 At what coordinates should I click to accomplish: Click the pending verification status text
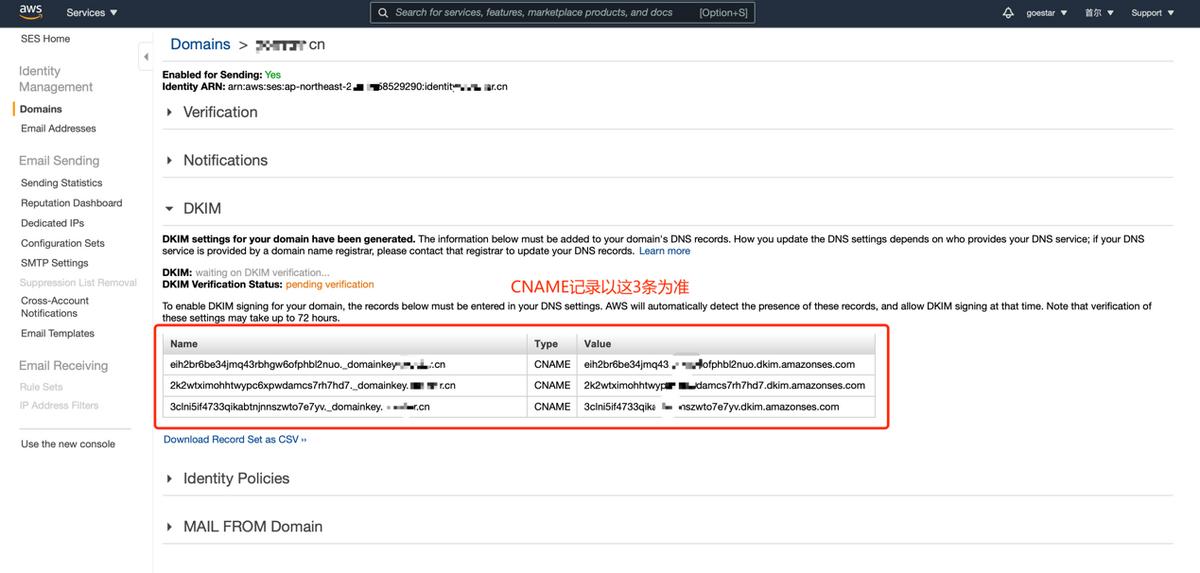pyautogui.click(x=330, y=285)
